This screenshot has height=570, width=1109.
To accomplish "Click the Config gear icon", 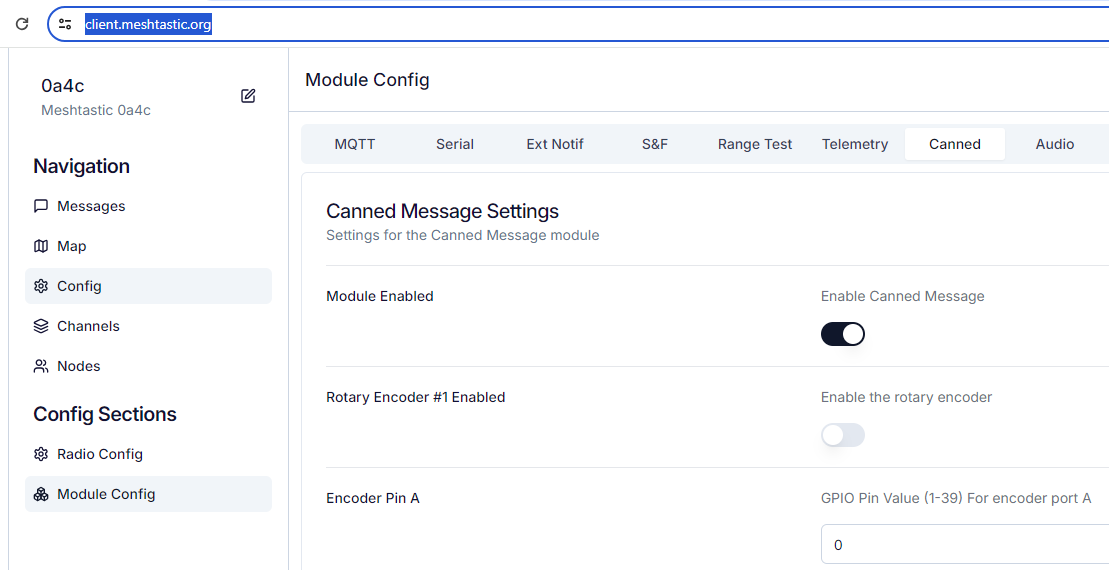I will pyautogui.click(x=41, y=286).
